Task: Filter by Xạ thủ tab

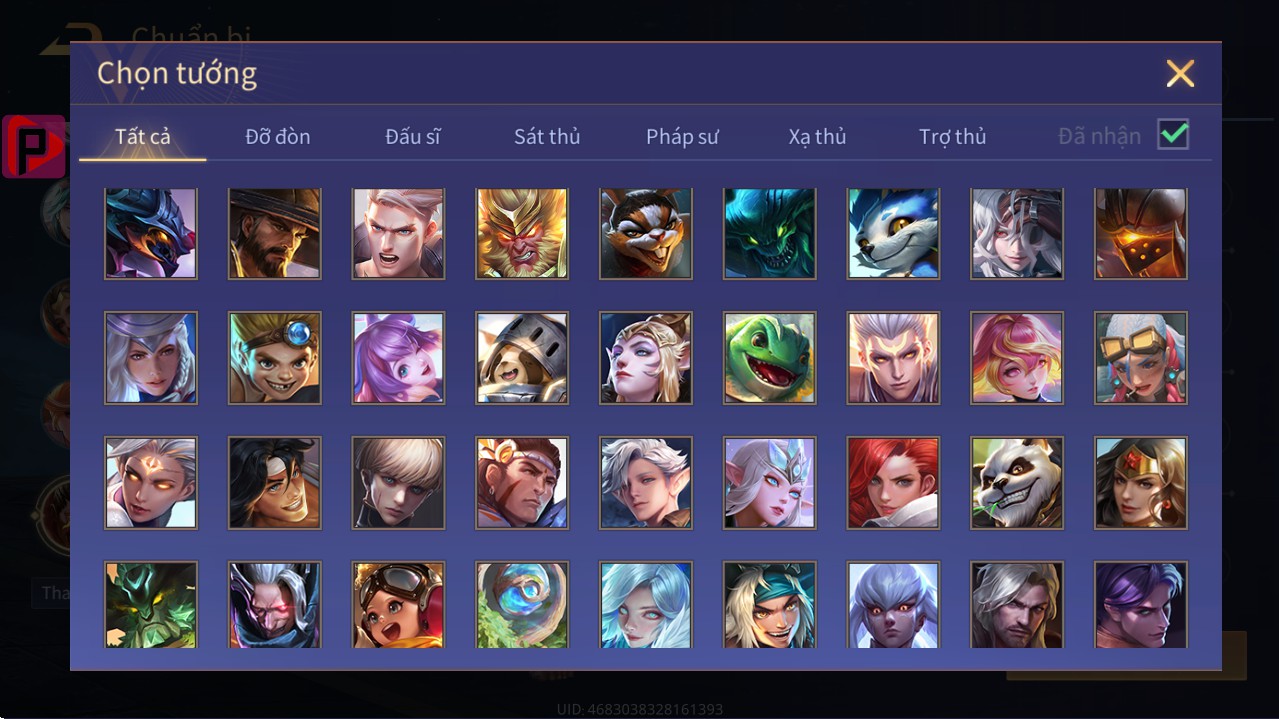Action: coord(817,137)
